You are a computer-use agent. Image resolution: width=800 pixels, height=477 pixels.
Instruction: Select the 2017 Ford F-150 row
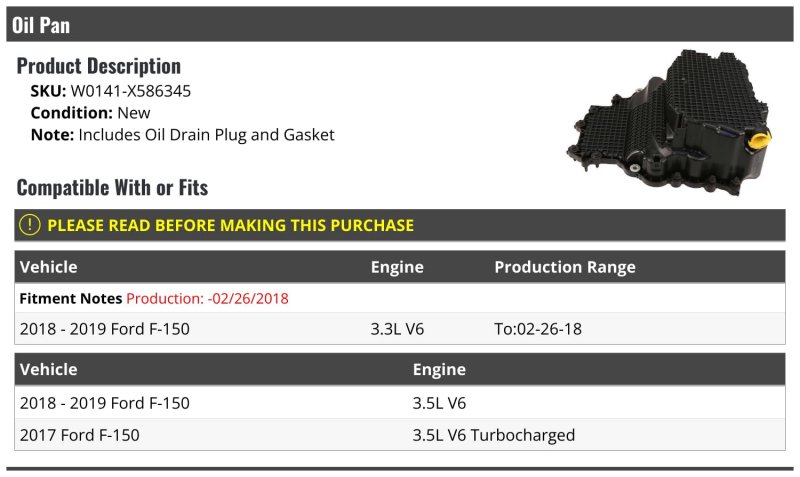(399, 435)
